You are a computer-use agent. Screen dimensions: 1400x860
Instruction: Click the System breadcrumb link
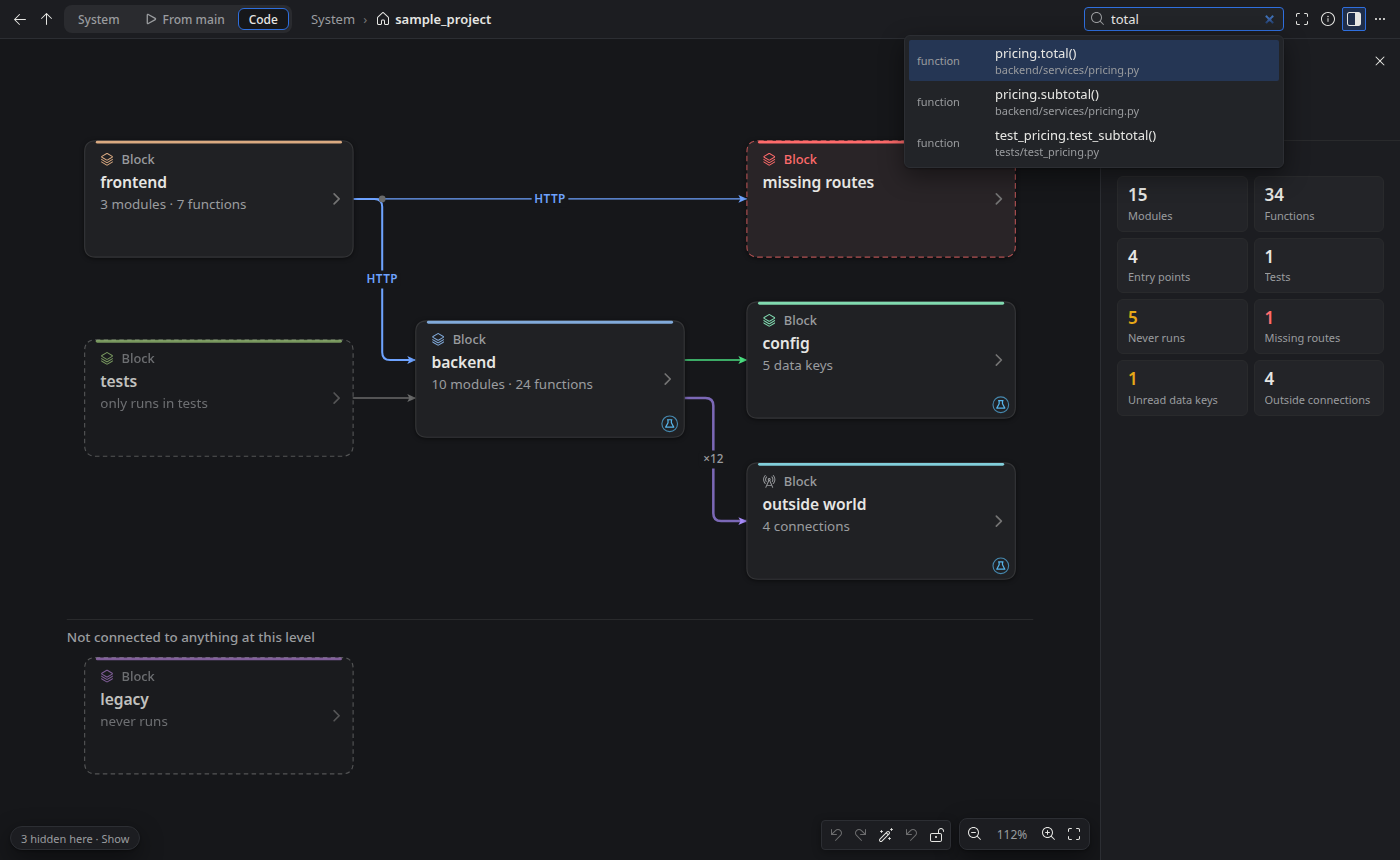(333, 19)
